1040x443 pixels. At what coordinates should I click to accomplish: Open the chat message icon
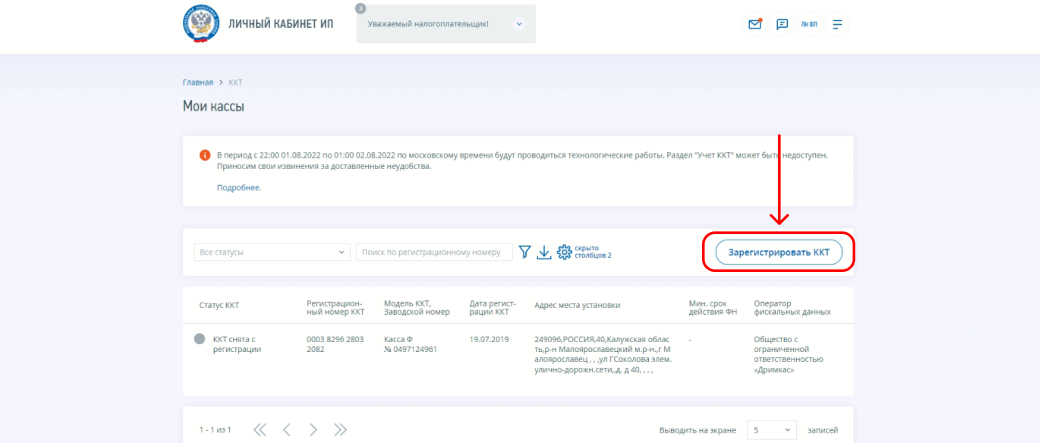782,24
